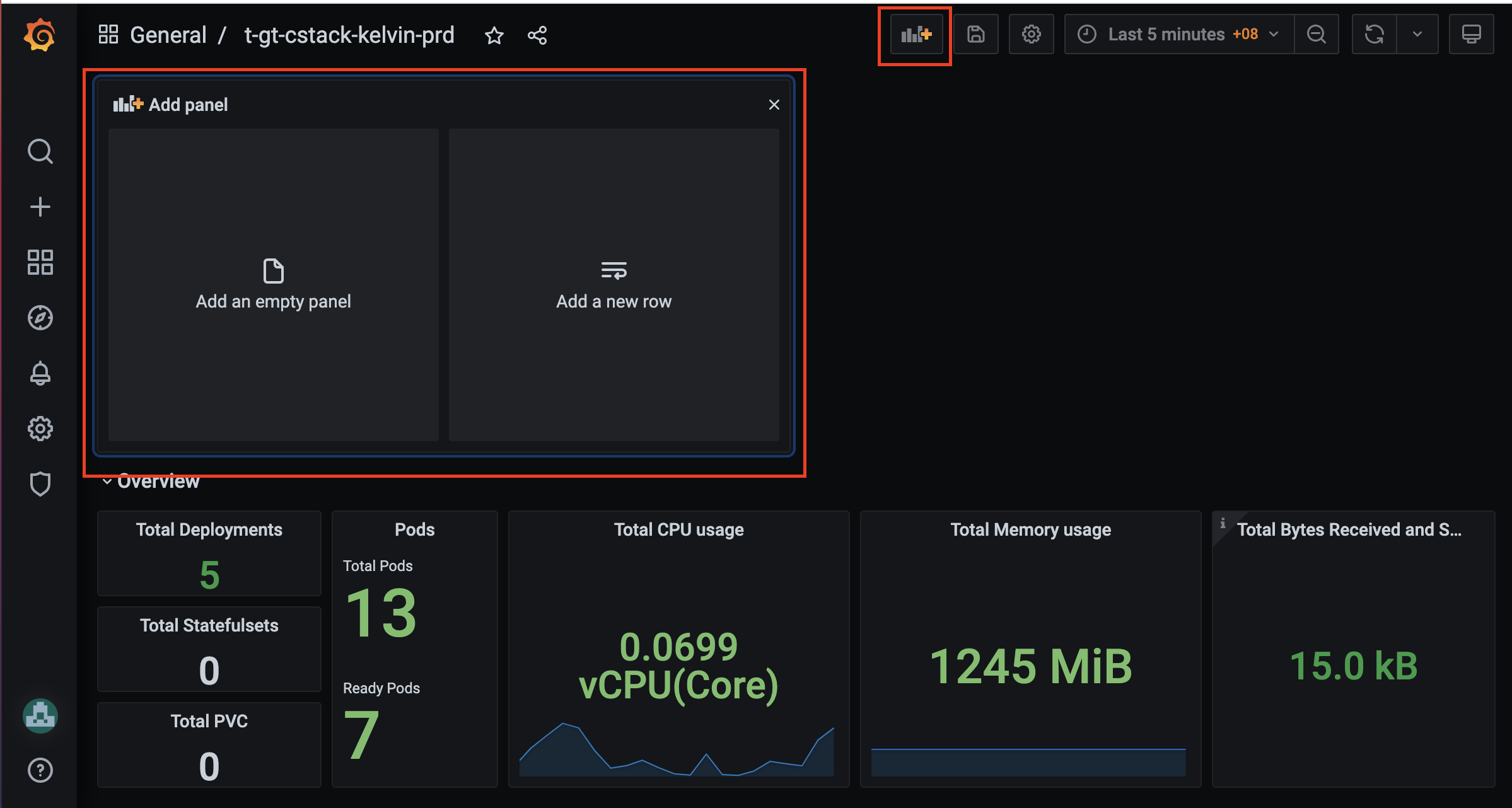Screen dimensions: 1512x808
Task: Click the CPU usage sparkline graph
Action: 677,750
